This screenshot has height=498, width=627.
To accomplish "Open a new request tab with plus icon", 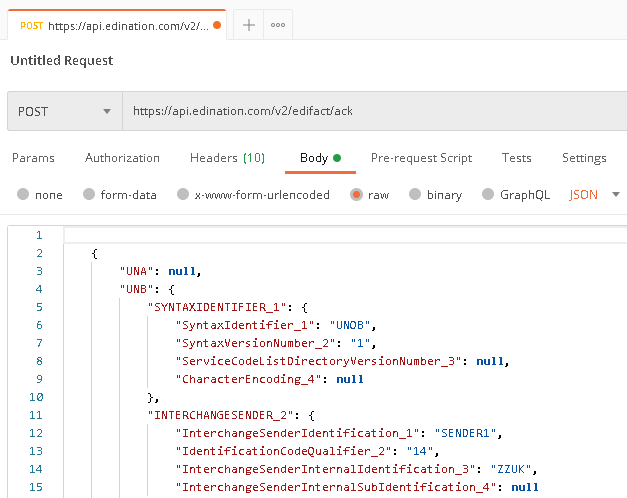I will [249, 25].
